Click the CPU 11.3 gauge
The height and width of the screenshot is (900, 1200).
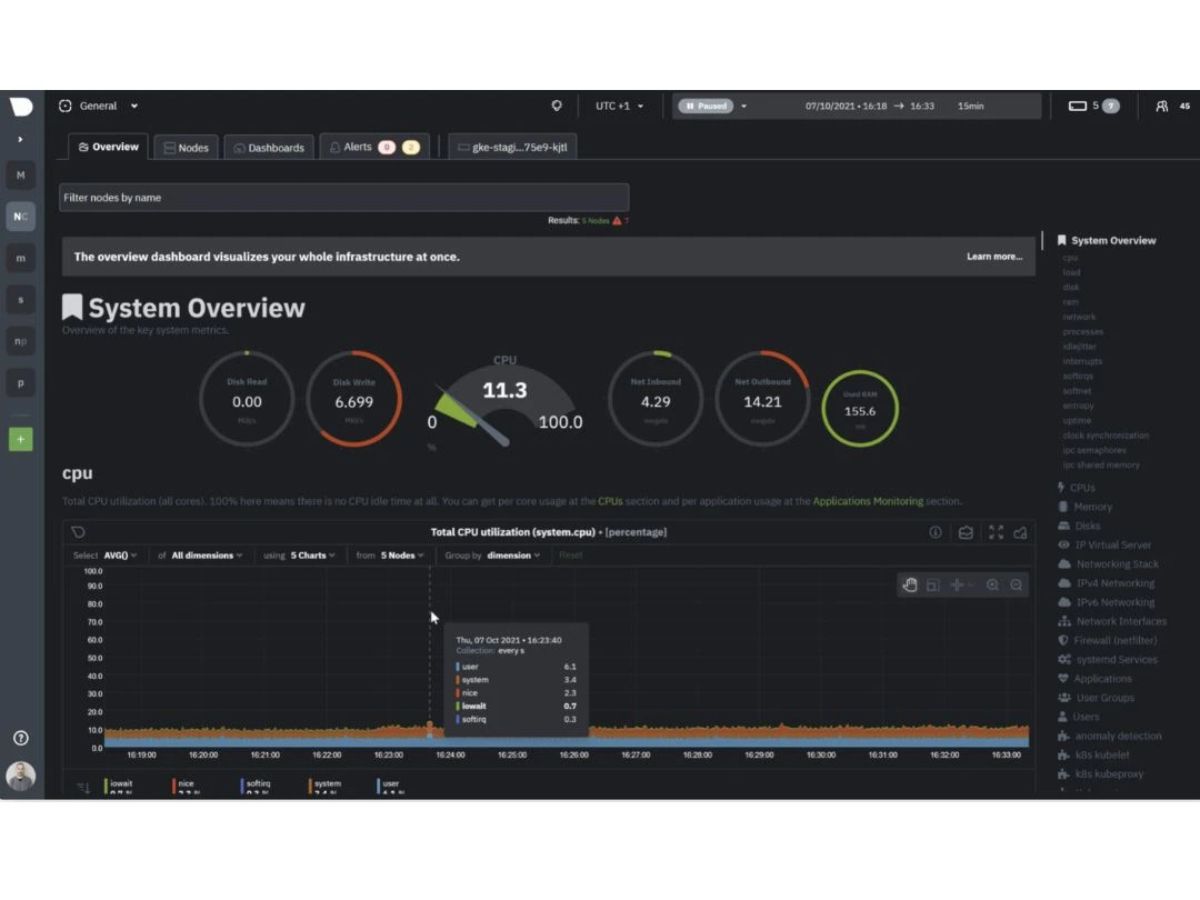click(505, 400)
